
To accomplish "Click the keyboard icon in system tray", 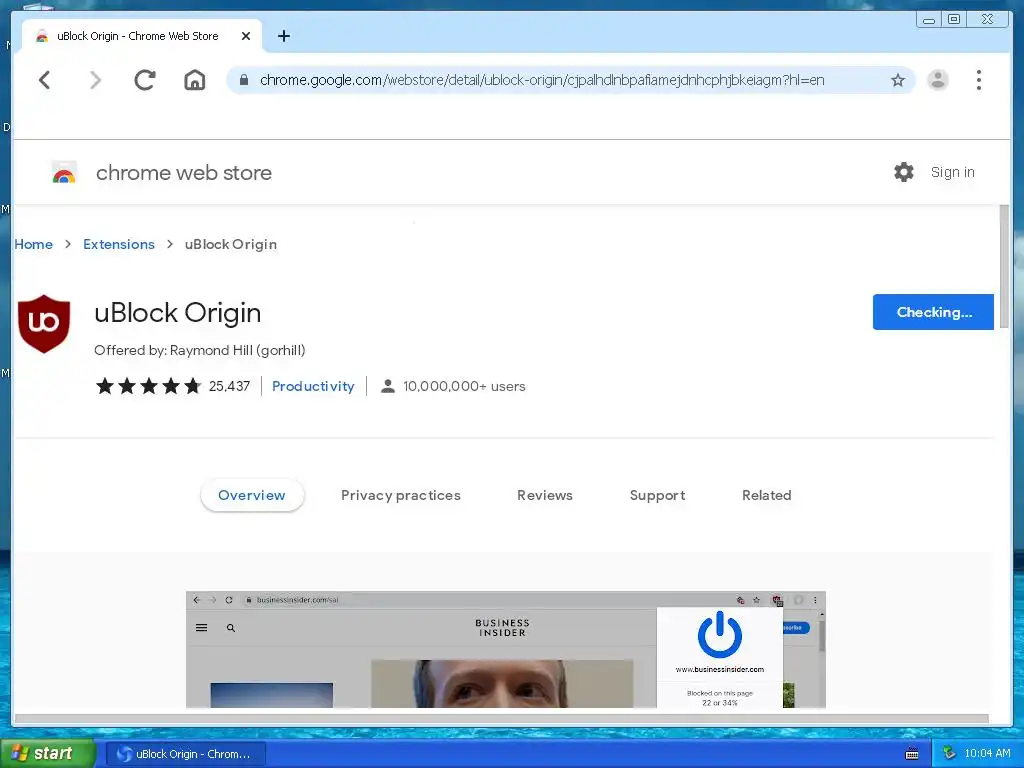I will (912, 754).
